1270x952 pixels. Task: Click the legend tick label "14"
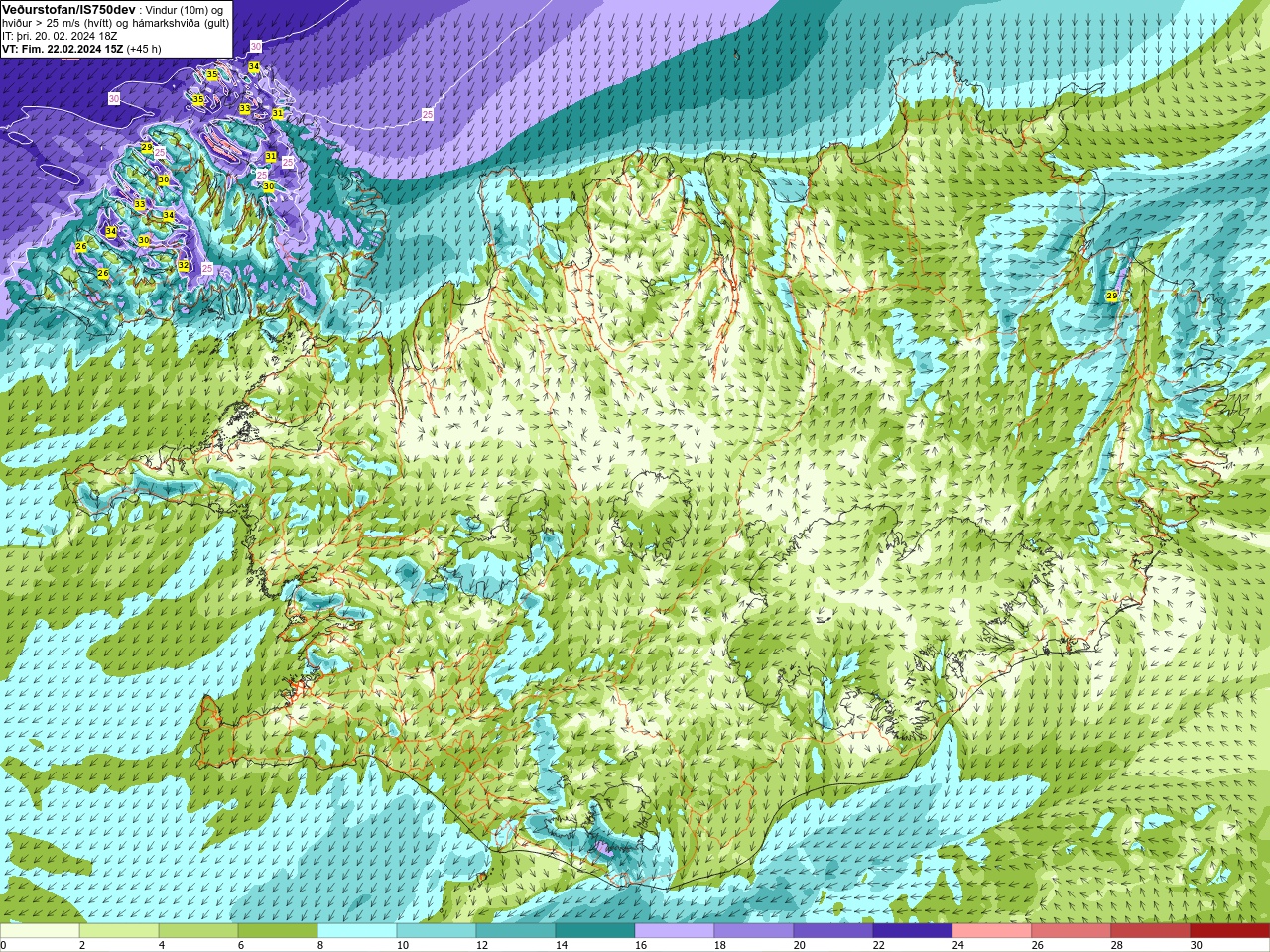pos(561,945)
